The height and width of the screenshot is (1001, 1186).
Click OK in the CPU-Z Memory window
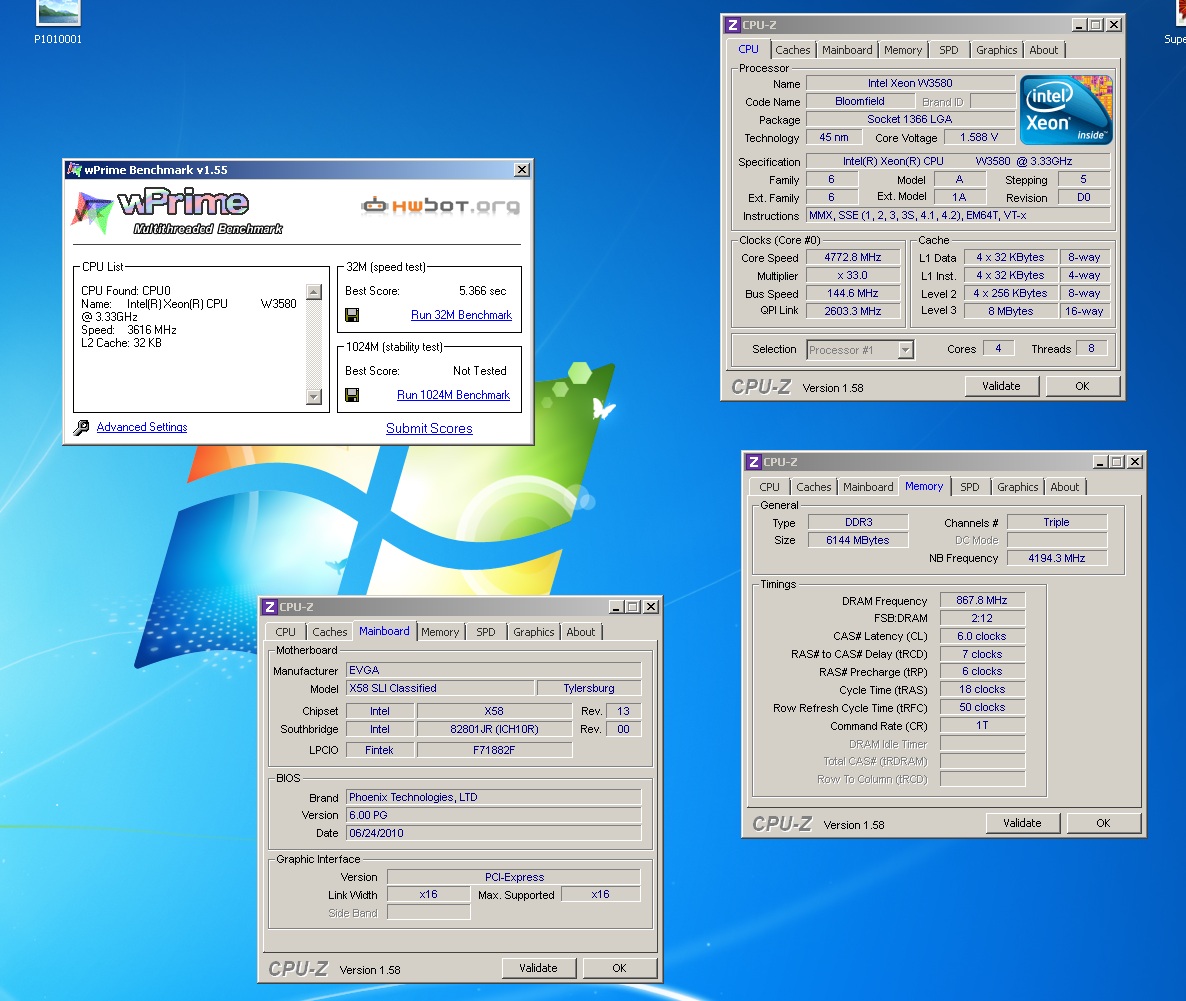[x=1104, y=823]
